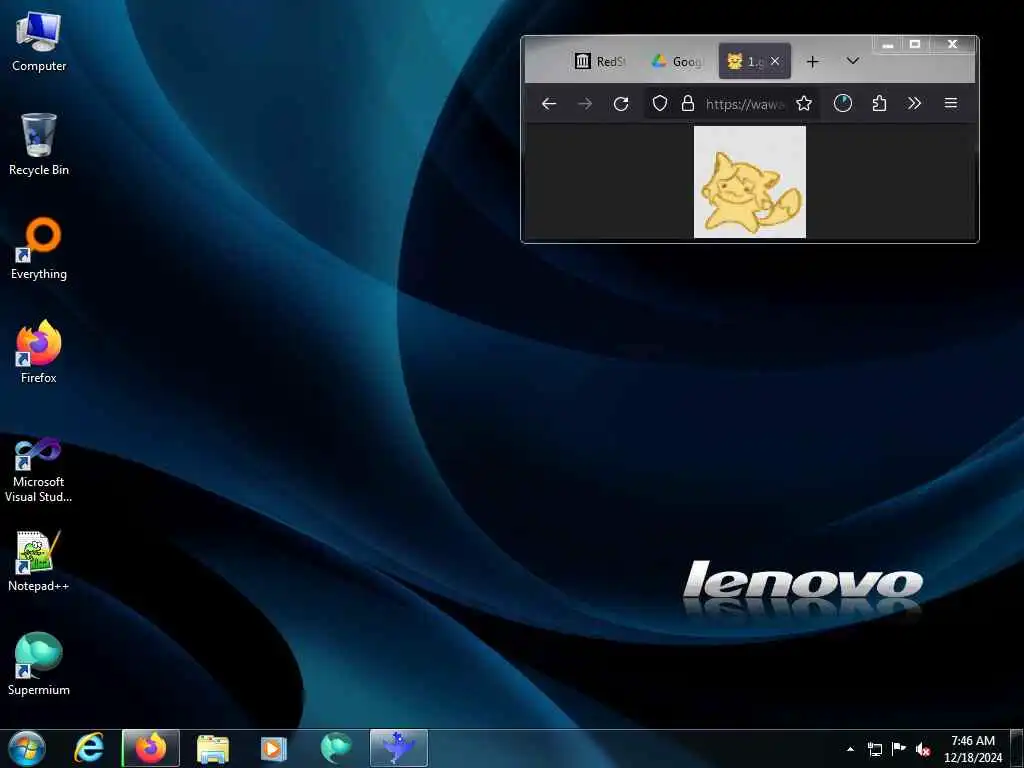Click the site security padlock icon

688,103
